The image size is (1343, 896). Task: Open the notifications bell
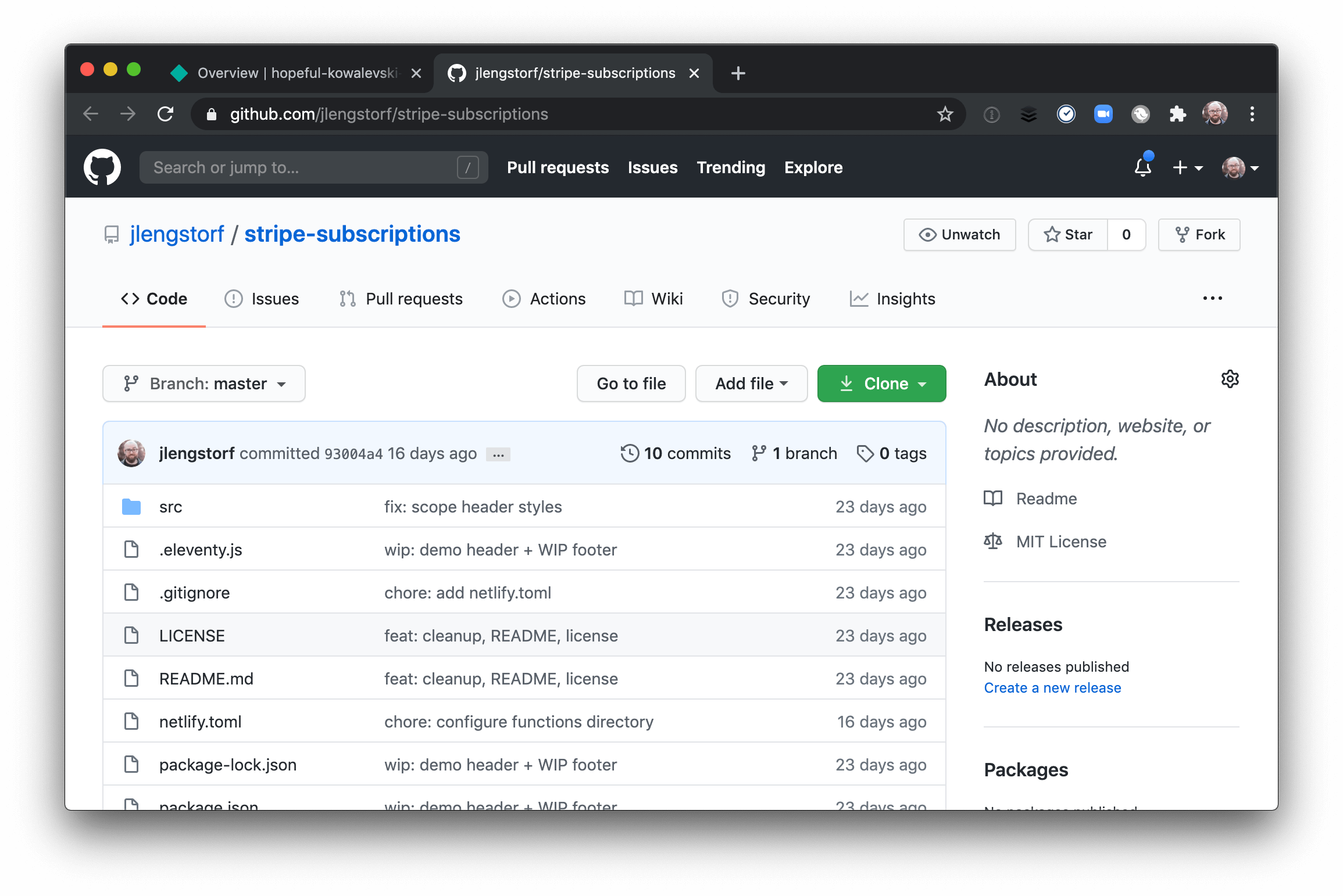click(x=1142, y=168)
